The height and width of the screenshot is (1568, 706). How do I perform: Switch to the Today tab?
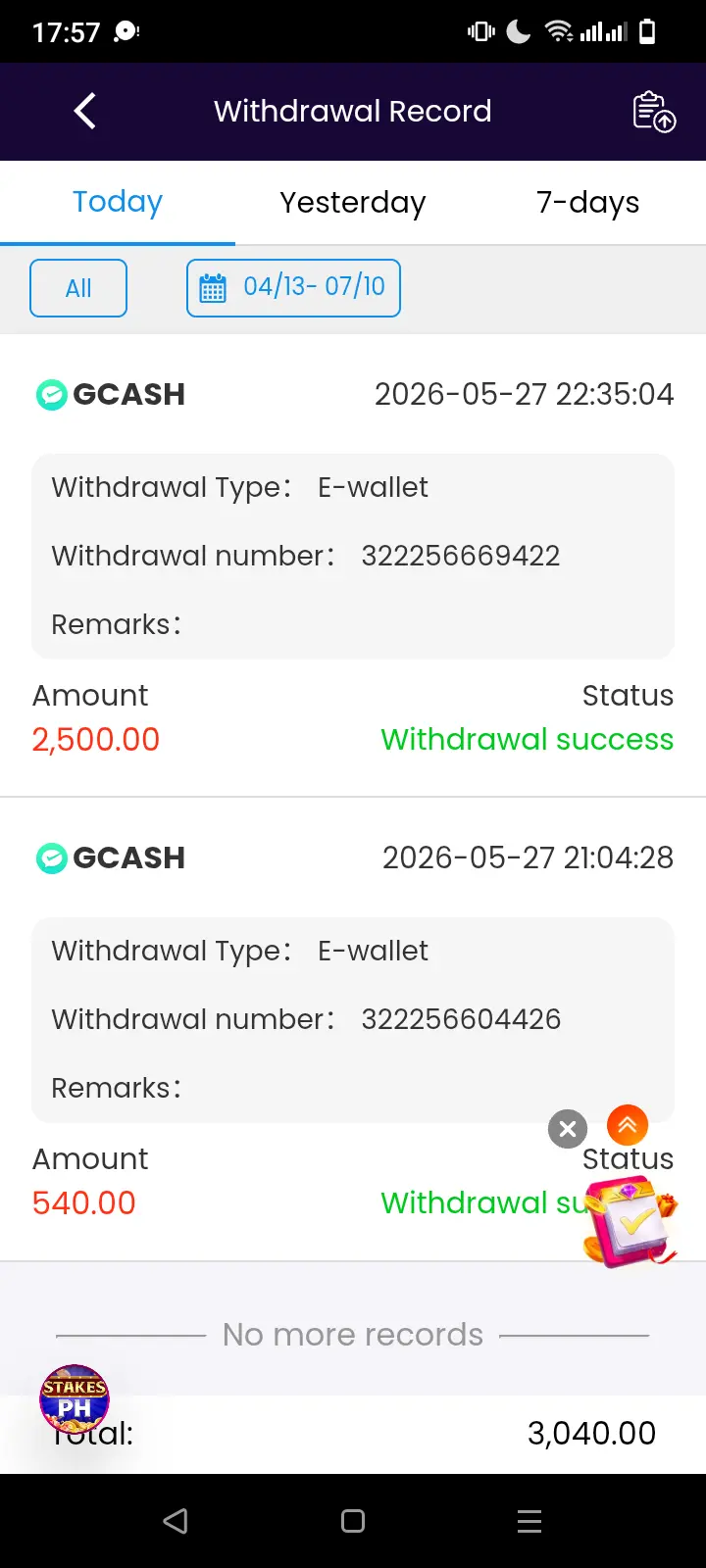118,202
